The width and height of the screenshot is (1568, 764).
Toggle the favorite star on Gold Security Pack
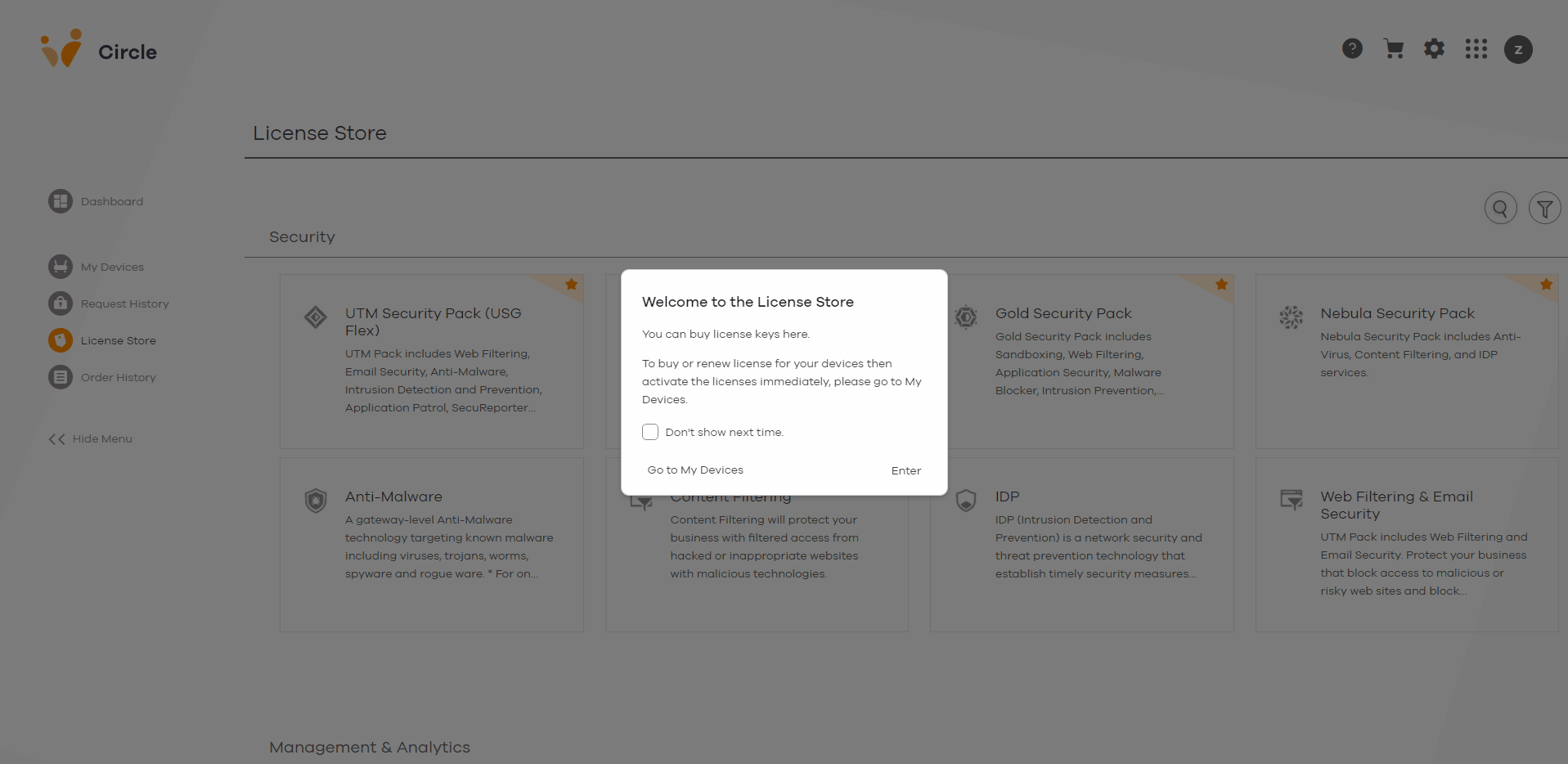(x=1220, y=285)
